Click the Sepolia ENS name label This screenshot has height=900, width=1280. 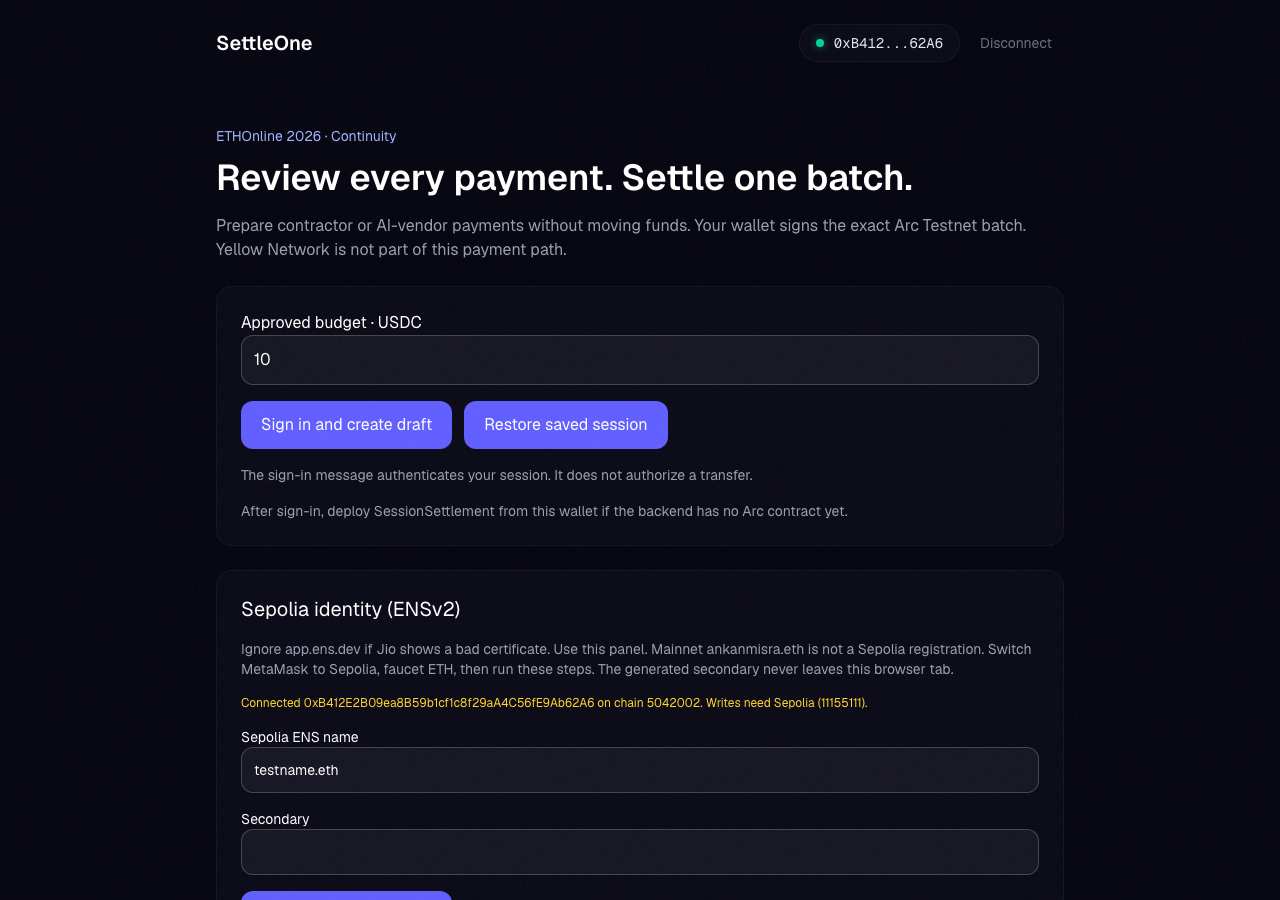click(x=300, y=737)
